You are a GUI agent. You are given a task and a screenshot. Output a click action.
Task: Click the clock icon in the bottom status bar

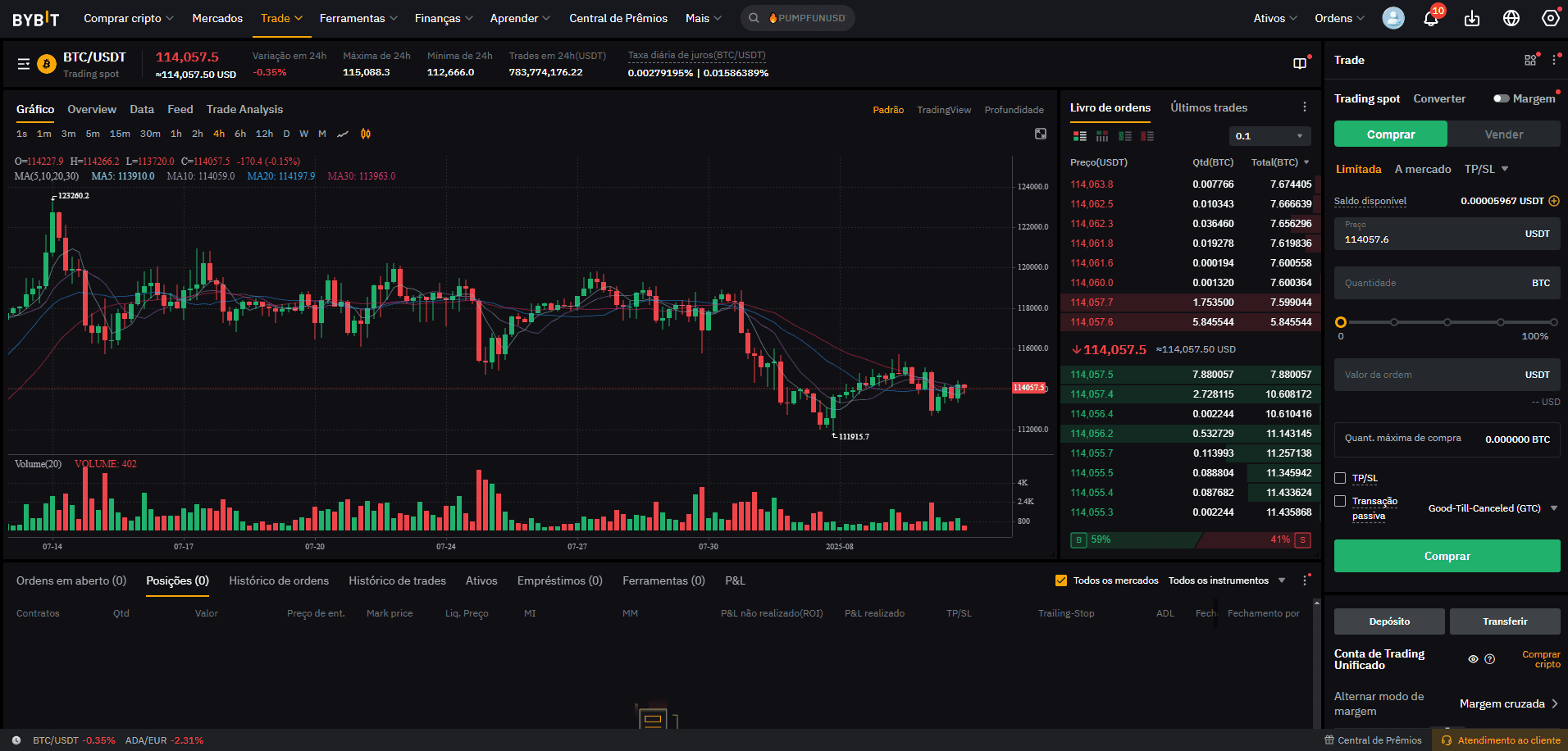[16, 740]
